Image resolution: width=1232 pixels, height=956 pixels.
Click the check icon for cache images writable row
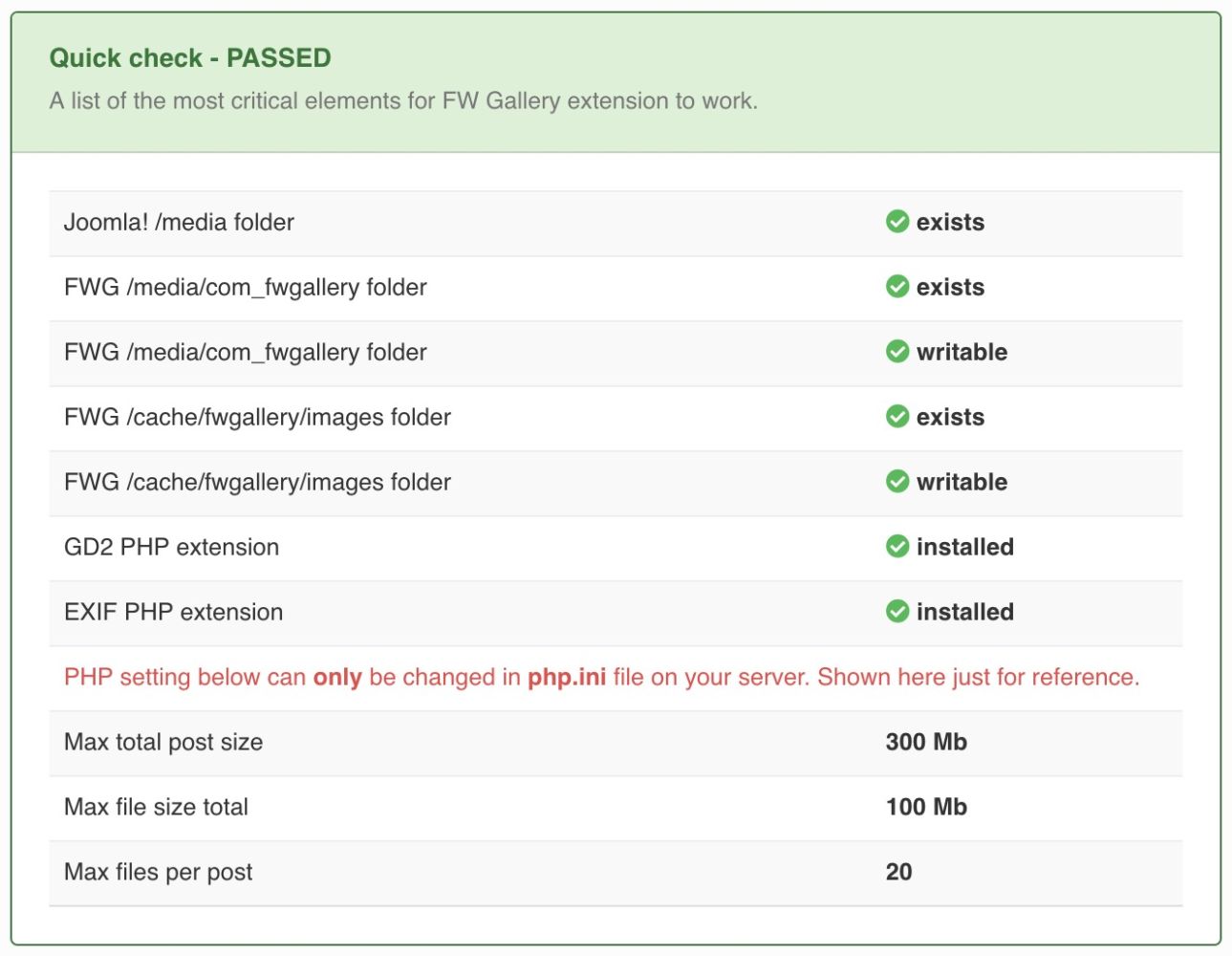point(897,482)
